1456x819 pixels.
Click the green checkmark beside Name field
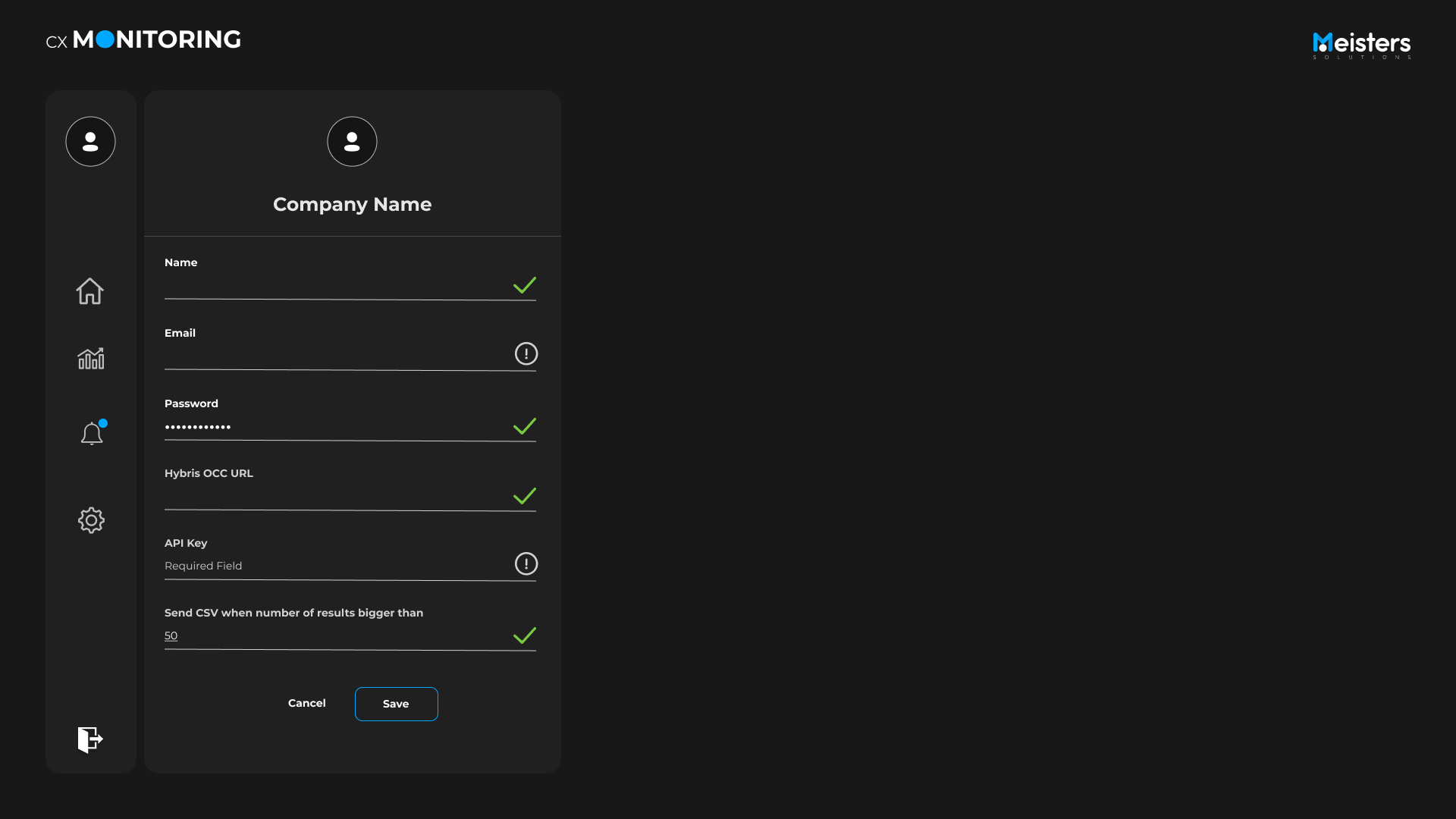pos(524,286)
